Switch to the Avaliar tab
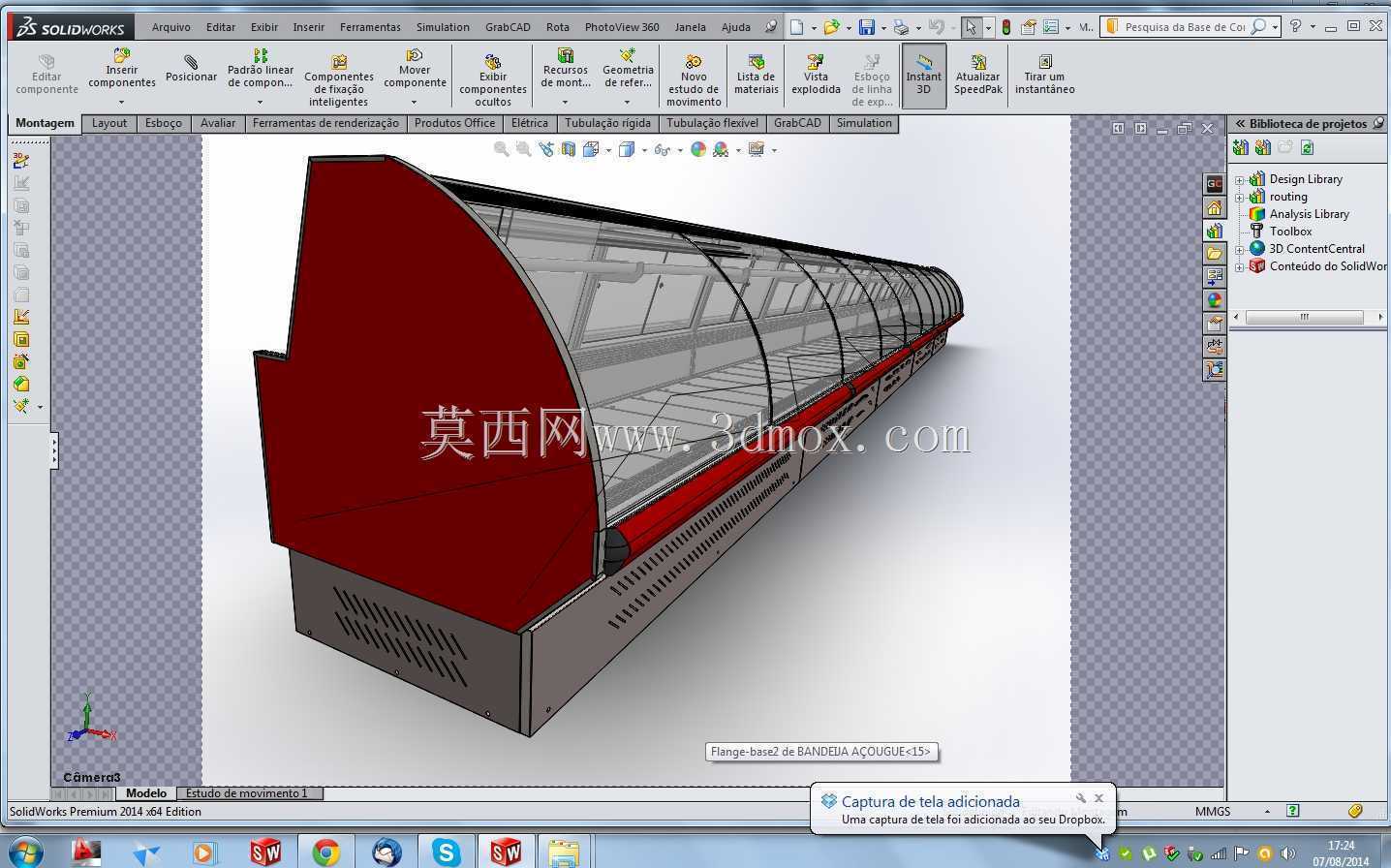 pos(218,123)
